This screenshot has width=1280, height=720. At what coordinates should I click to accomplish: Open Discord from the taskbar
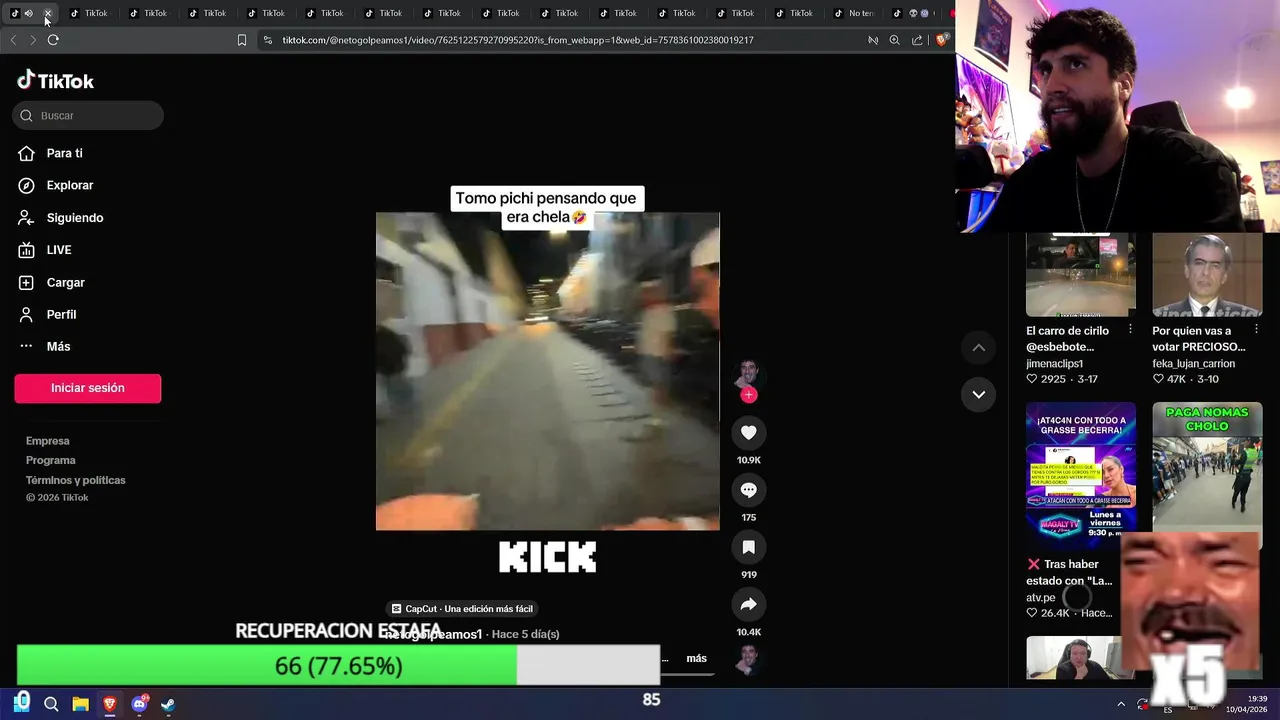[x=139, y=704]
